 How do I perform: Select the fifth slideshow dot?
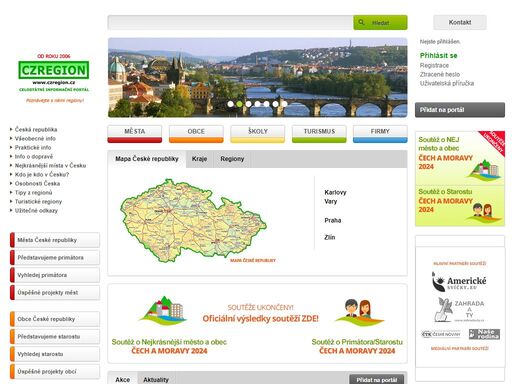pyautogui.click(x=266, y=104)
